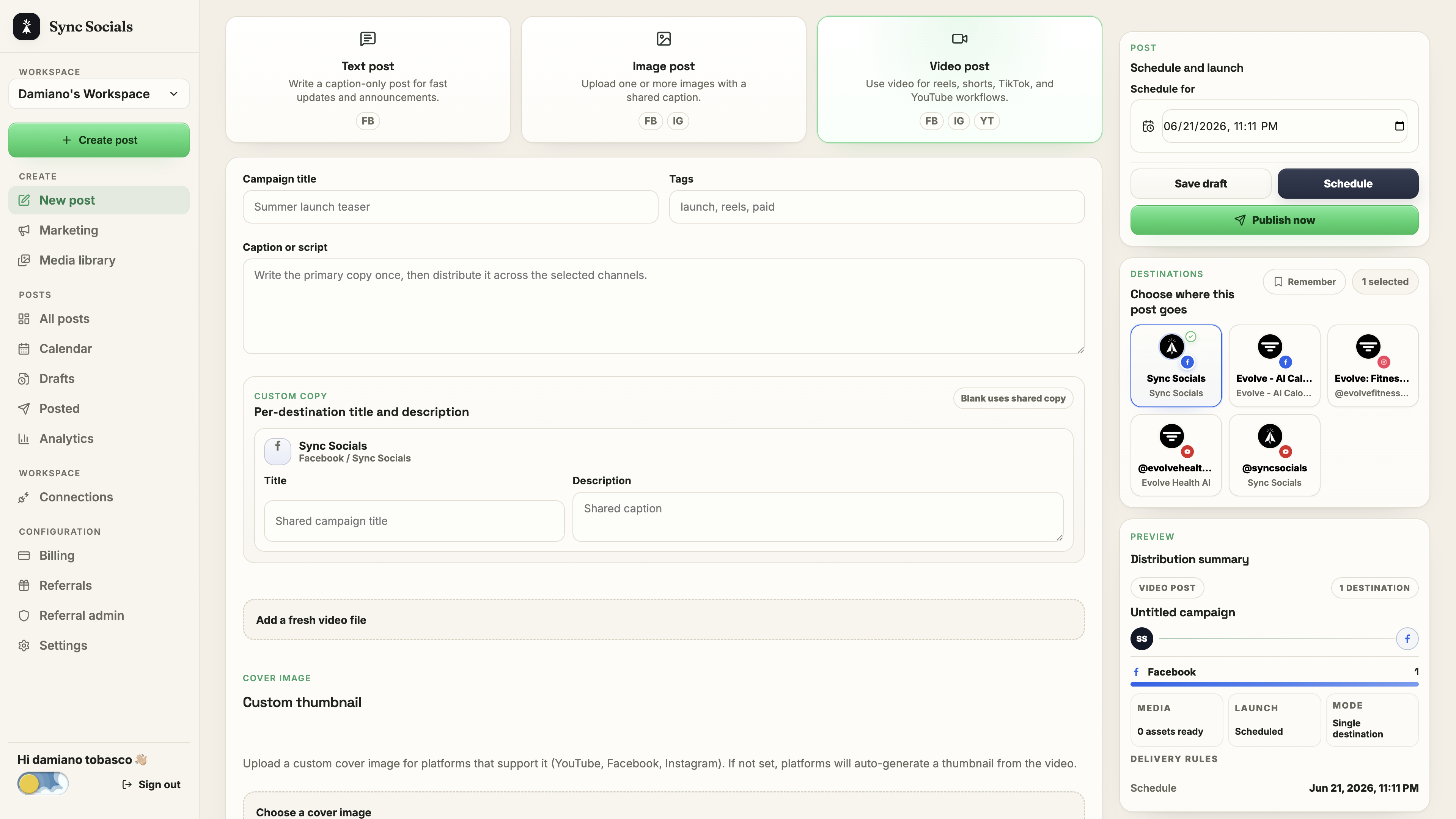Click the schedule date and time field
Screen dimensions: 1456x819
click(x=1284, y=126)
